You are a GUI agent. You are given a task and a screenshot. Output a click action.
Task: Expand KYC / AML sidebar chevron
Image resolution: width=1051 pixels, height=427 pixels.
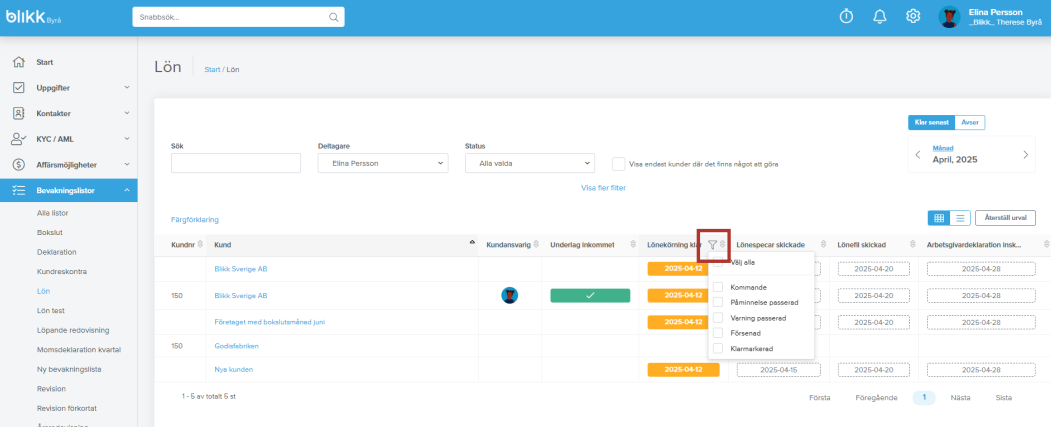[x=127, y=139]
